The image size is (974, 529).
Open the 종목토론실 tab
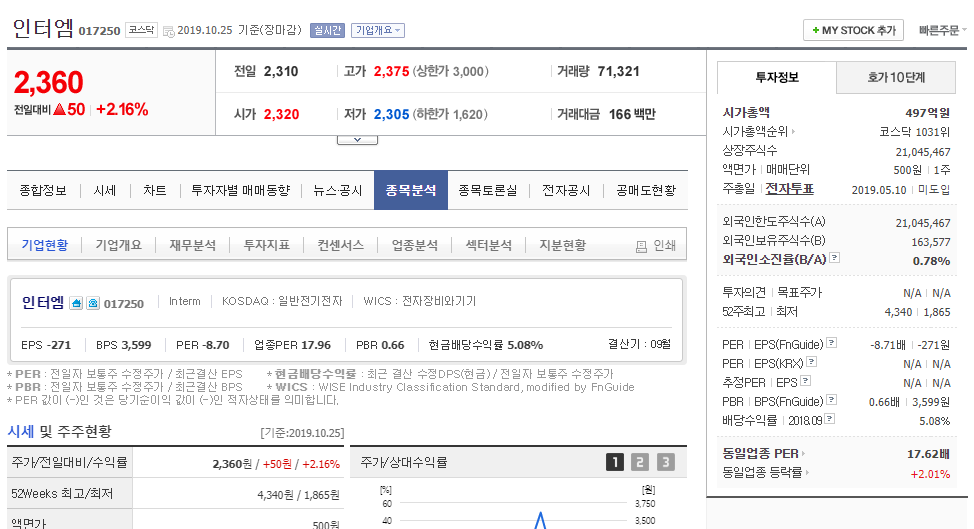tap(488, 191)
